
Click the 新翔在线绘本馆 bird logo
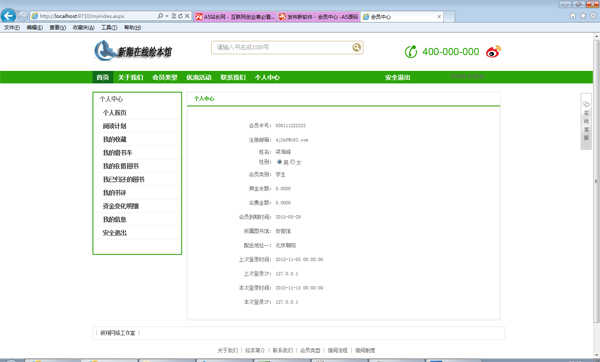(133, 51)
